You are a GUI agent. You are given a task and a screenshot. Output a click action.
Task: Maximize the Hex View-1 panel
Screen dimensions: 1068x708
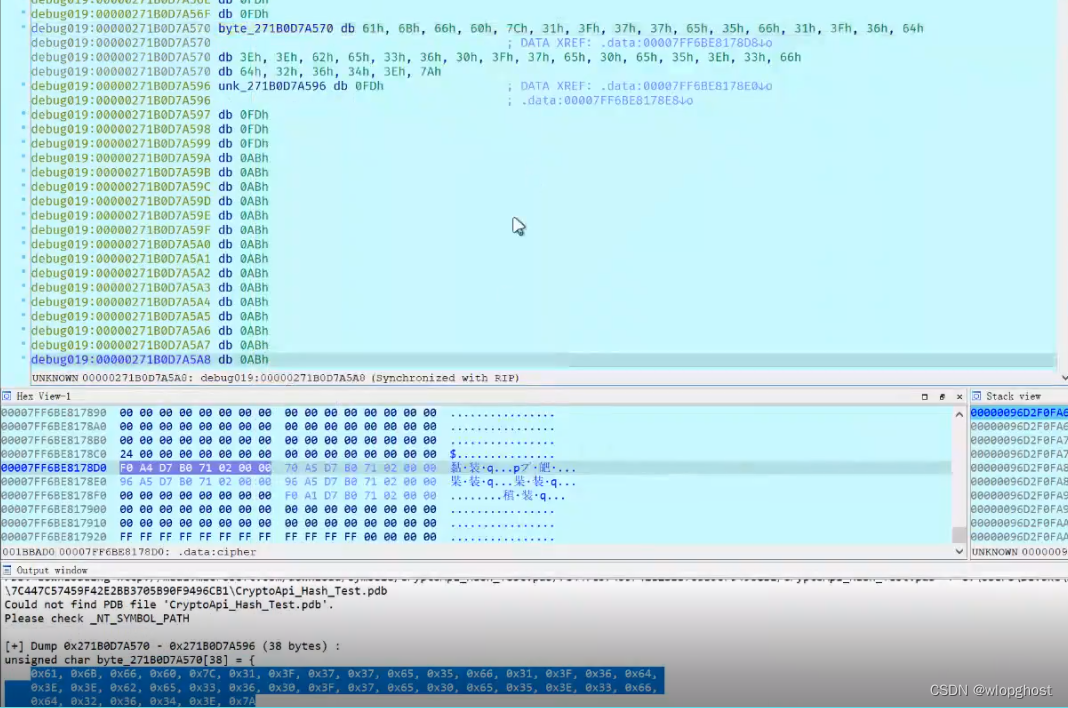(924, 397)
